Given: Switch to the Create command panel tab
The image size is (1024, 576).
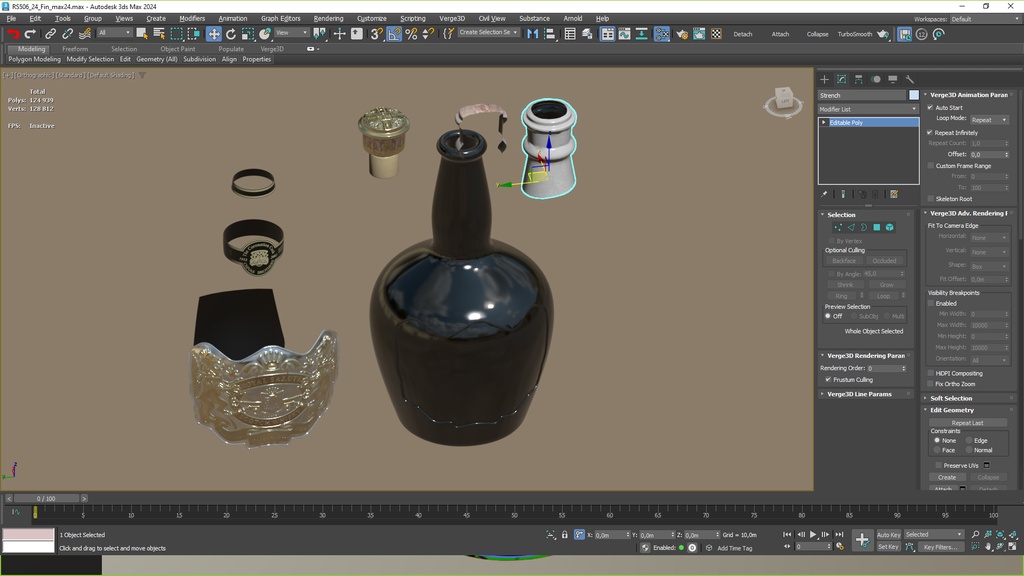Looking at the screenshot, I should 825,79.
